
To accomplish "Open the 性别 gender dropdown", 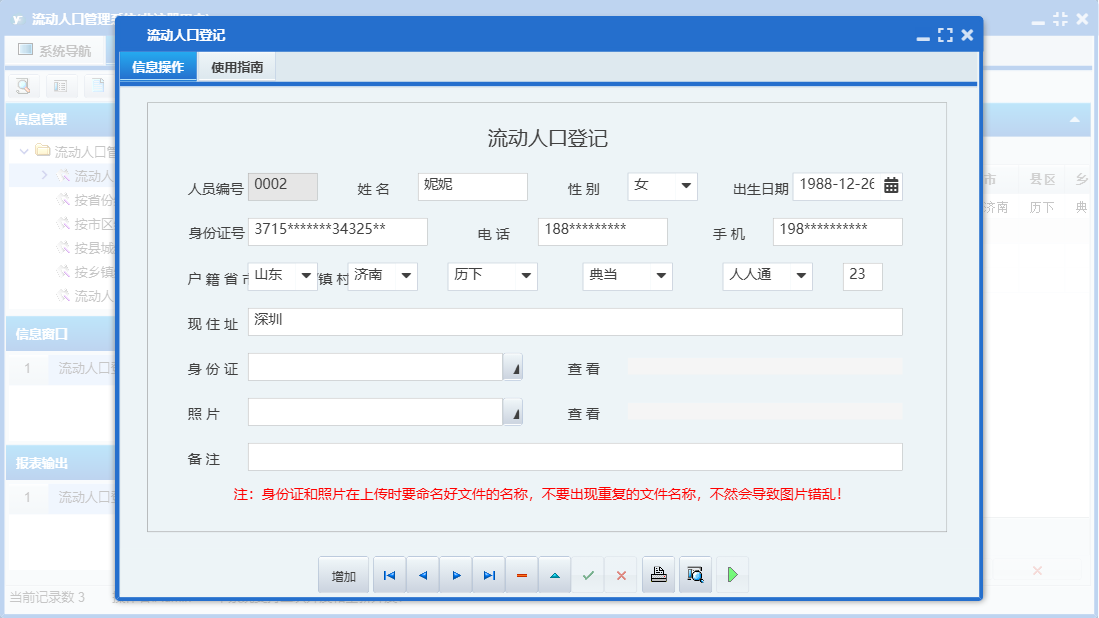I will tap(684, 186).
